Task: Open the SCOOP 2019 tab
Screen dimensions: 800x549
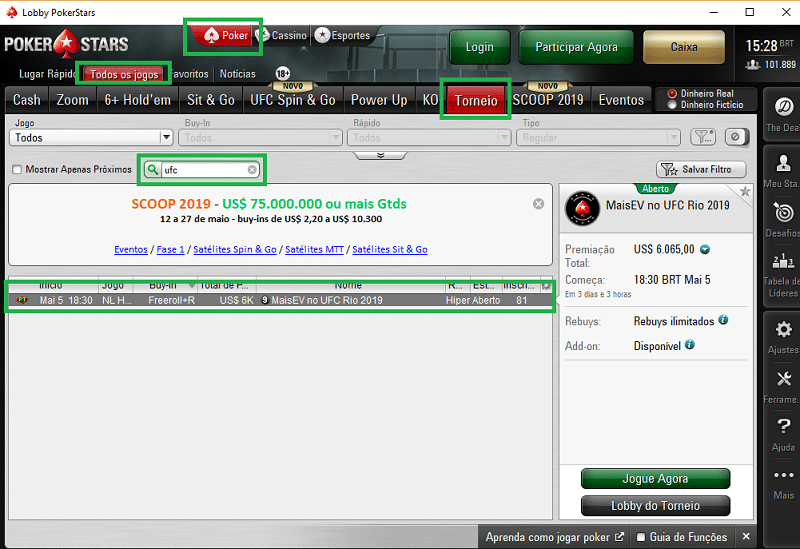Action: (x=548, y=99)
